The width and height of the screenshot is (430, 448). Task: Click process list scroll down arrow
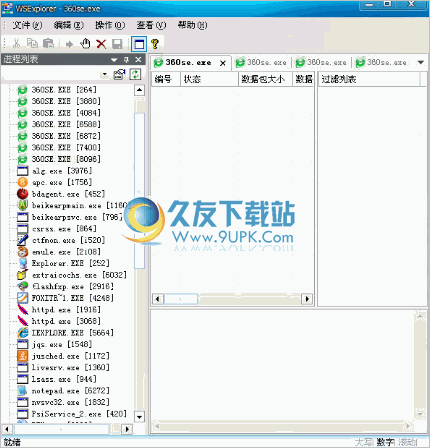139,417
